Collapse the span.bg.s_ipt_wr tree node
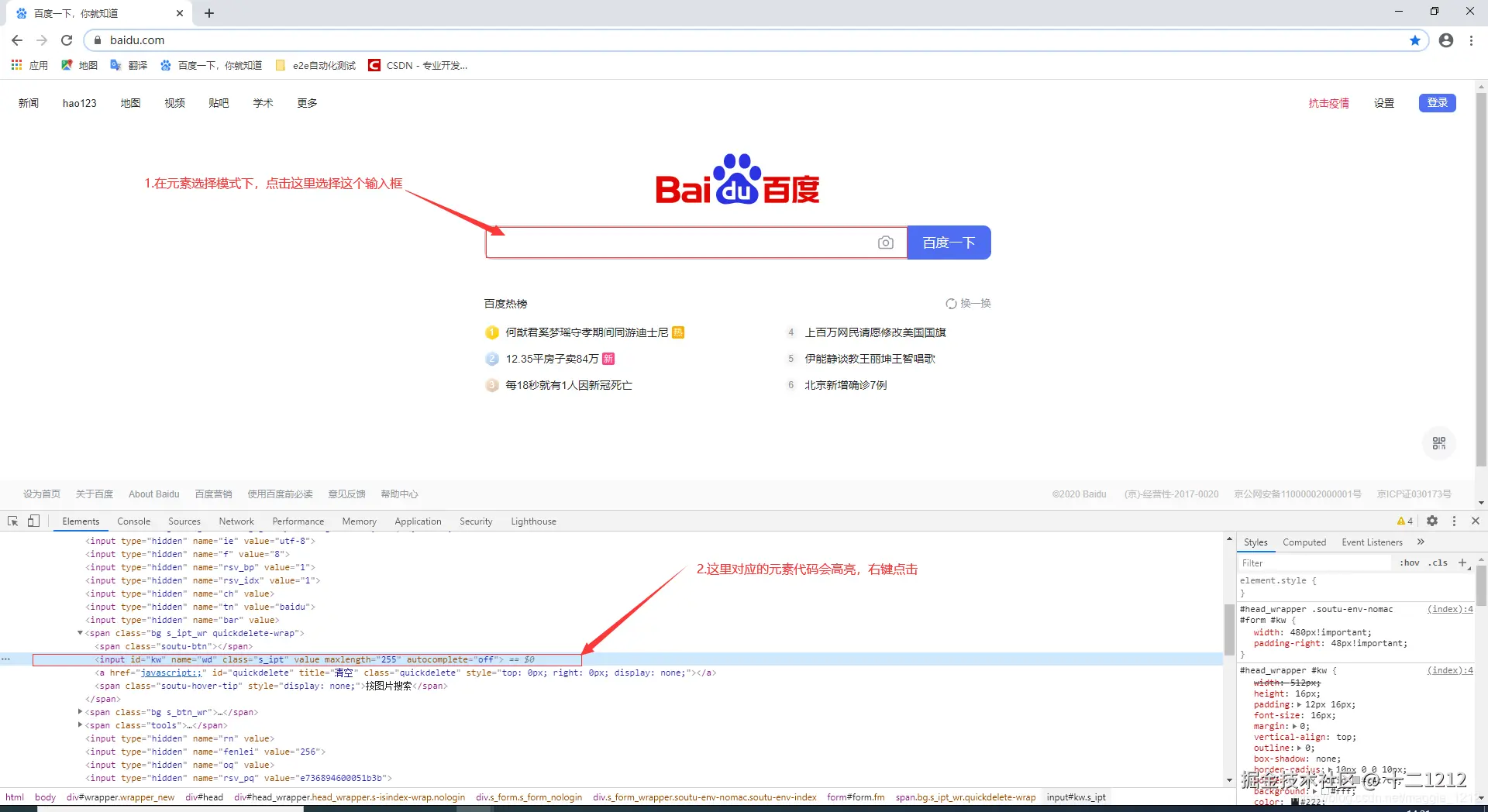Image resolution: width=1488 pixels, height=812 pixels. 81,633
